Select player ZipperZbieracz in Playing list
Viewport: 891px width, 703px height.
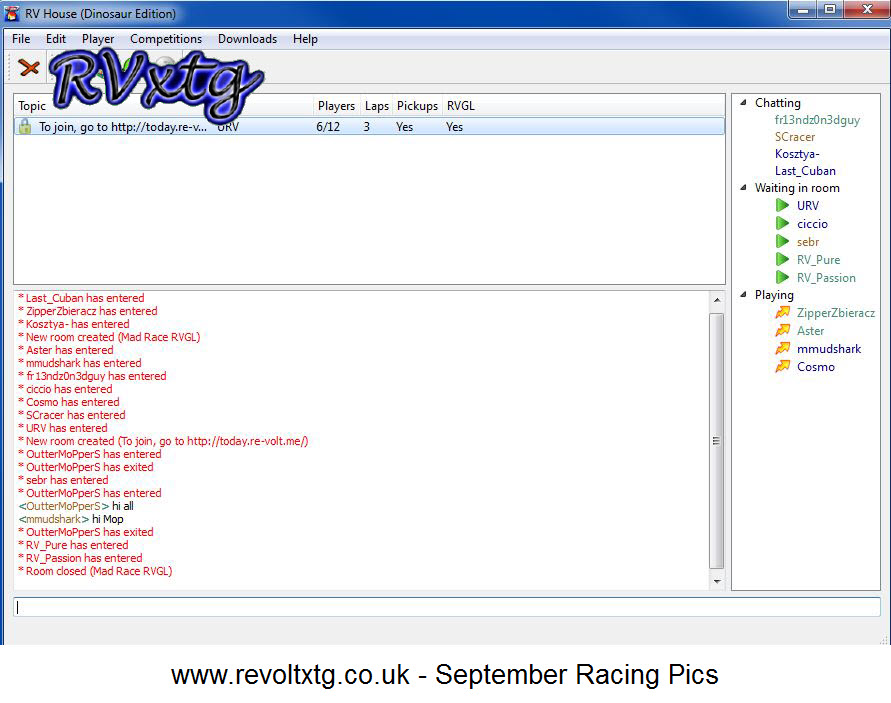click(x=835, y=313)
